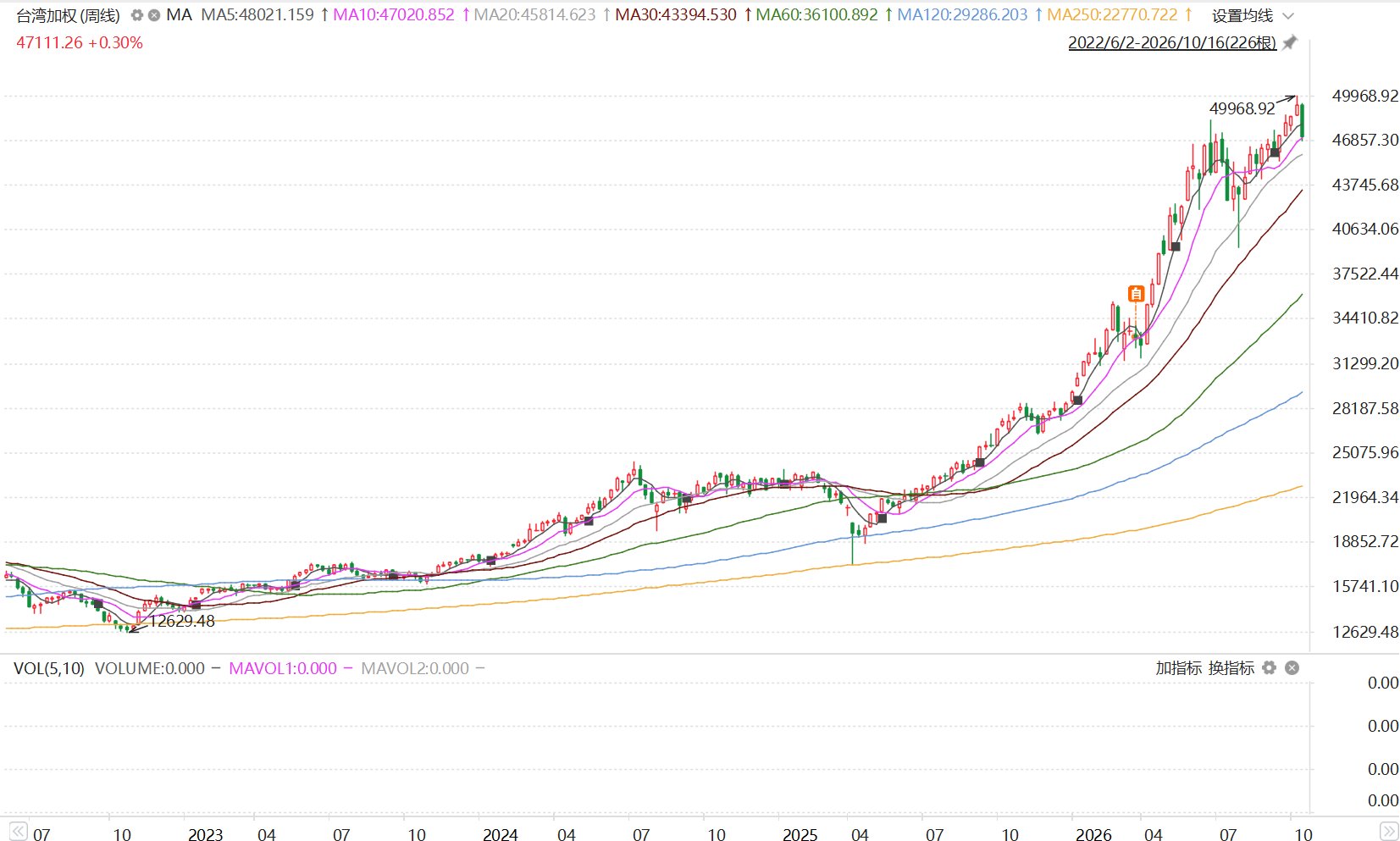The width and height of the screenshot is (1400, 841).
Task: Click the 46857.30 price axis label
Action: [x=1365, y=140]
